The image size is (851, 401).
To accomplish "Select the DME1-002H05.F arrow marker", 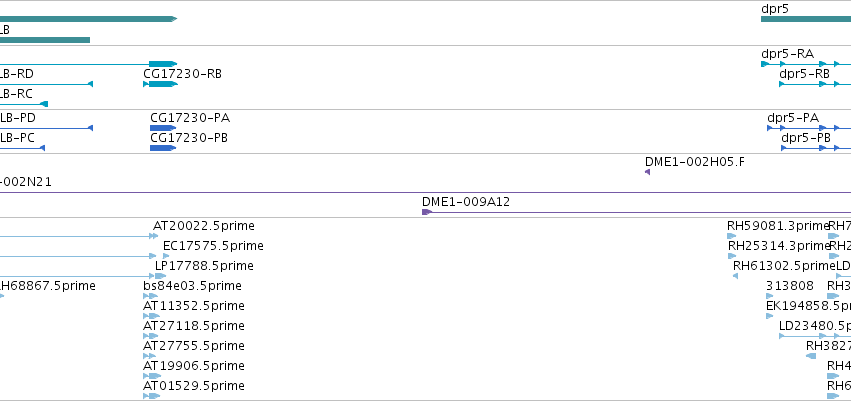I will coord(647,172).
